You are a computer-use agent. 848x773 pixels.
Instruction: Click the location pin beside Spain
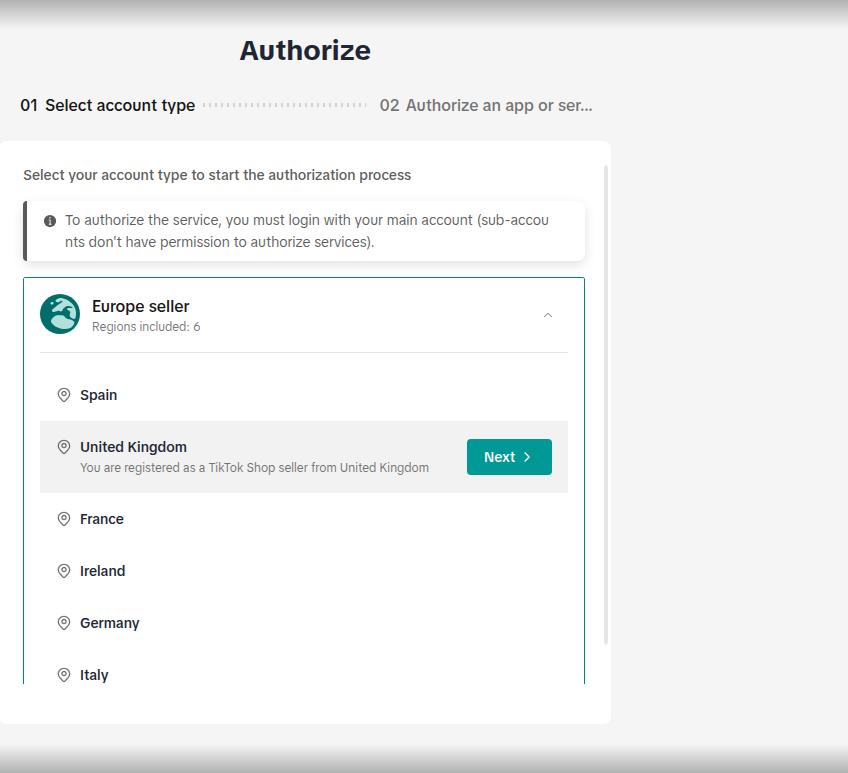coord(64,395)
